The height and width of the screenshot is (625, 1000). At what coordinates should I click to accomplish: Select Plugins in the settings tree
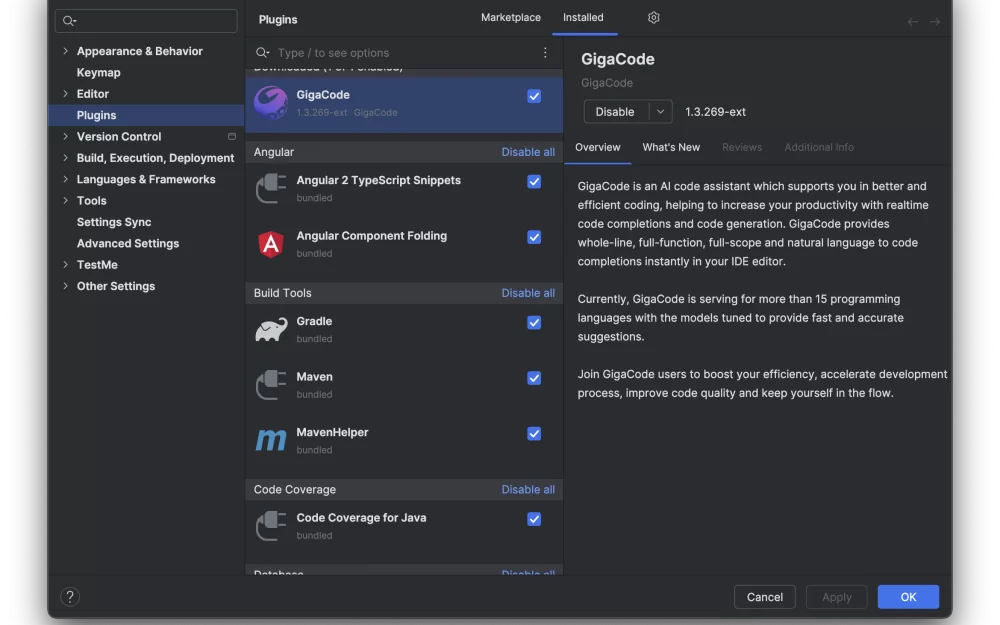(146, 115)
